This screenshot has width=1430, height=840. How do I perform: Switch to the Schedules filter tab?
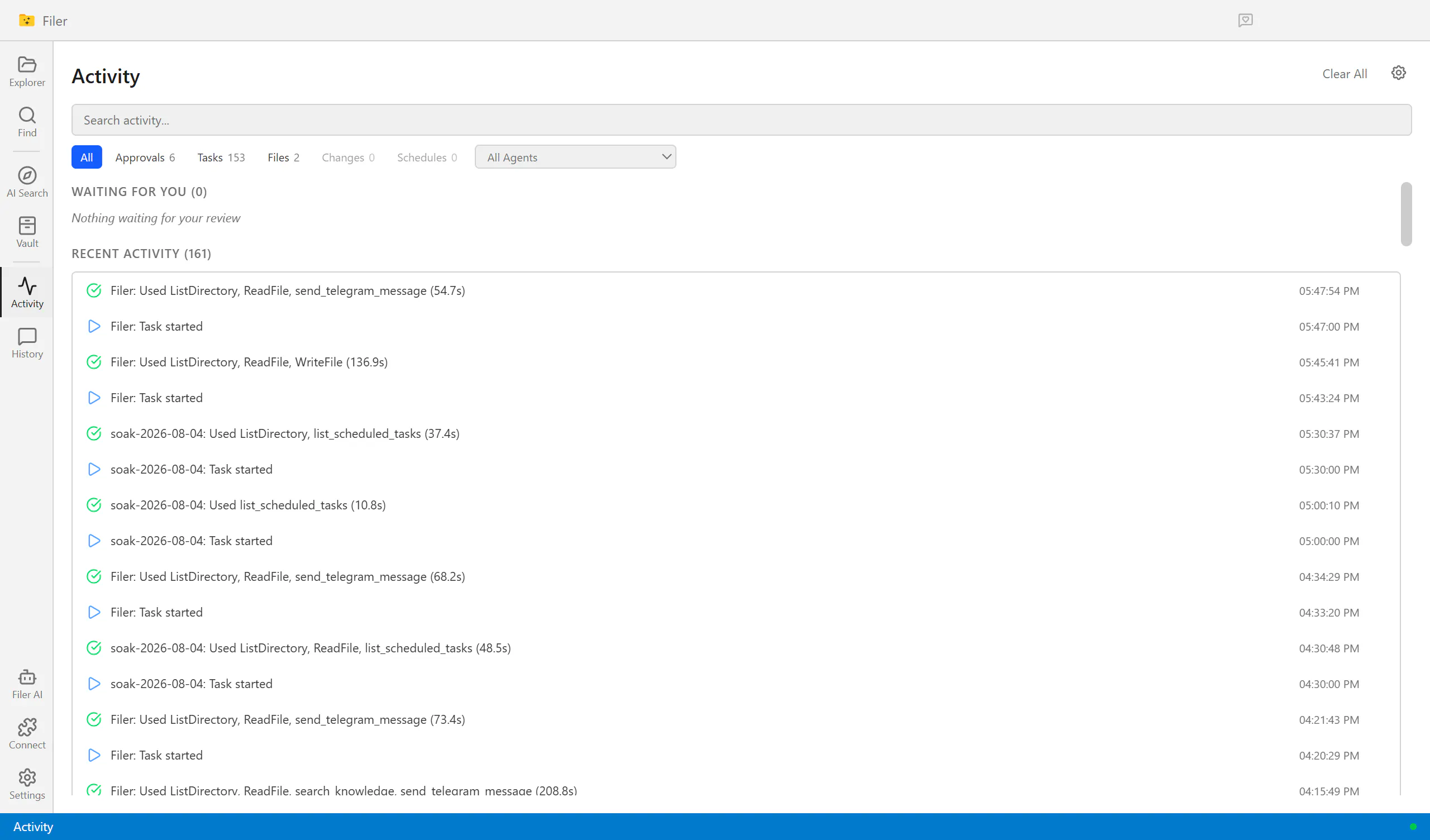[427, 157]
